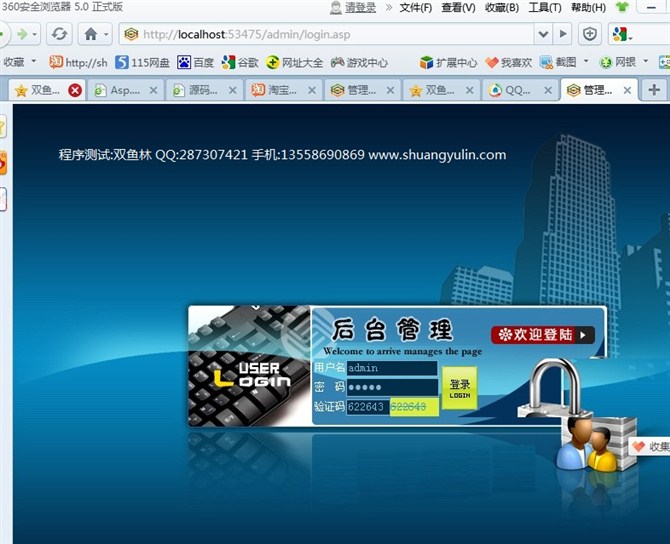Open the security shield icon
Viewport: 670px width, 544px height.
pyautogui.click(x=590, y=34)
